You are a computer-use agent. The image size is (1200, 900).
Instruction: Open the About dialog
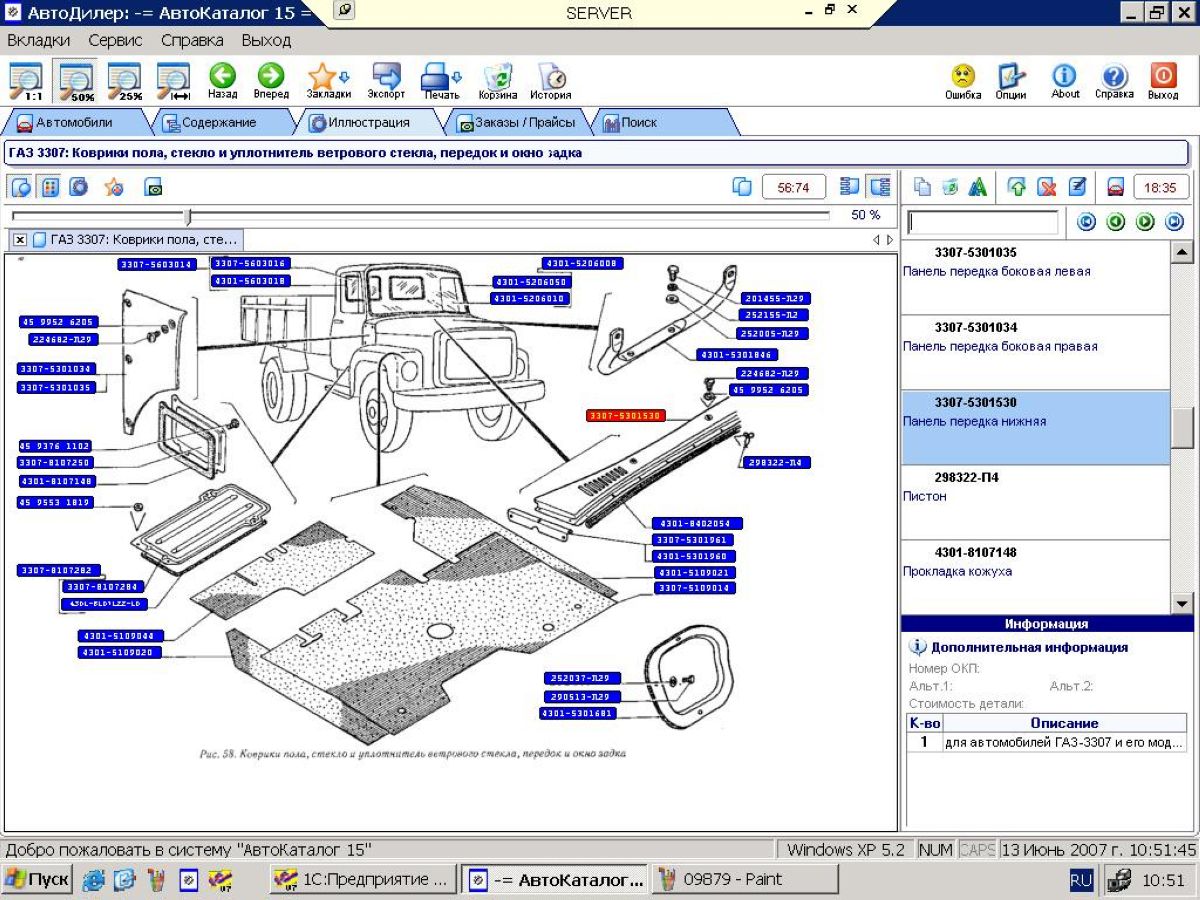click(x=1065, y=82)
